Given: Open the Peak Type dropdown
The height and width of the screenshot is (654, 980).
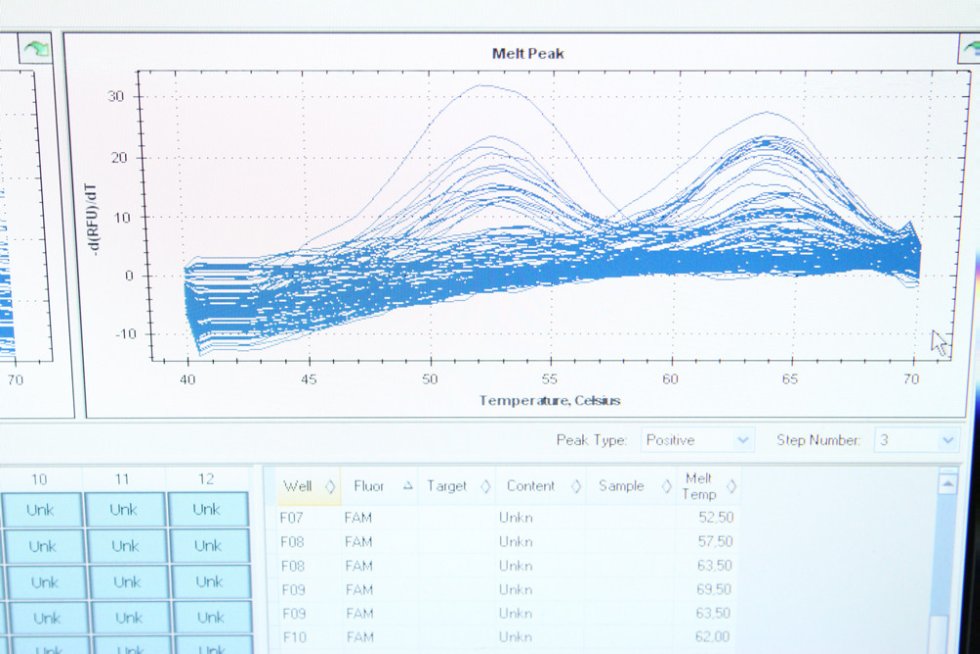Looking at the screenshot, I should (x=698, y=440).
